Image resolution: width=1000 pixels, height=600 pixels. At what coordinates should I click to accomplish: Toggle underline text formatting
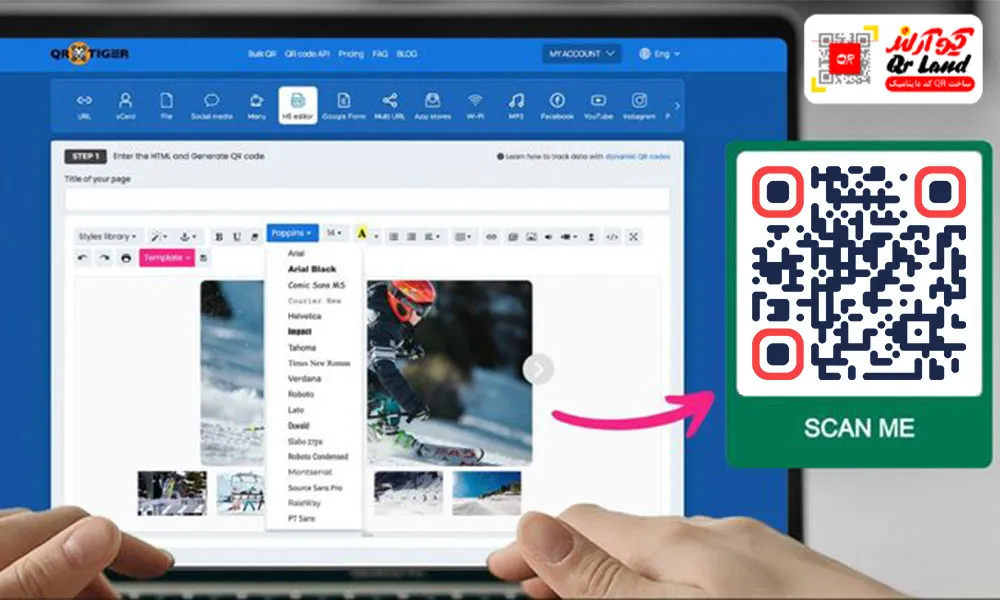click(237, 237)
